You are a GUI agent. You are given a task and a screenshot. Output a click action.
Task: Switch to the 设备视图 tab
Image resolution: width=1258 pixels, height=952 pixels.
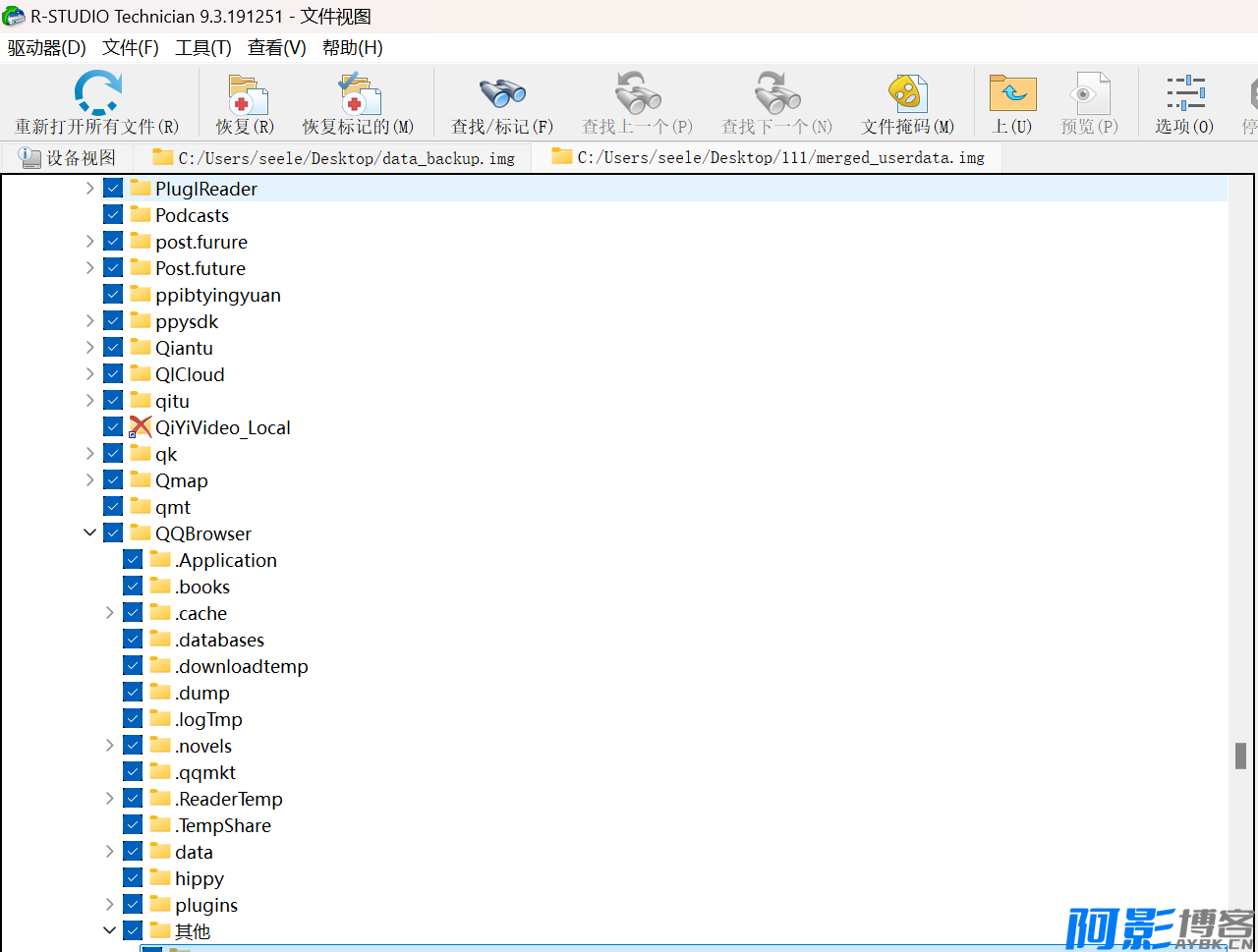pyautogui.click(x=67, y=157)
